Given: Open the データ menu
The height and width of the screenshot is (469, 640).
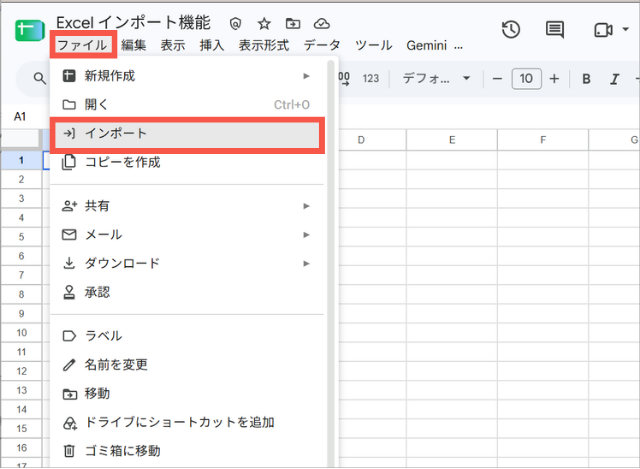Looking at the screenshot, I should [x=322, y=45].
